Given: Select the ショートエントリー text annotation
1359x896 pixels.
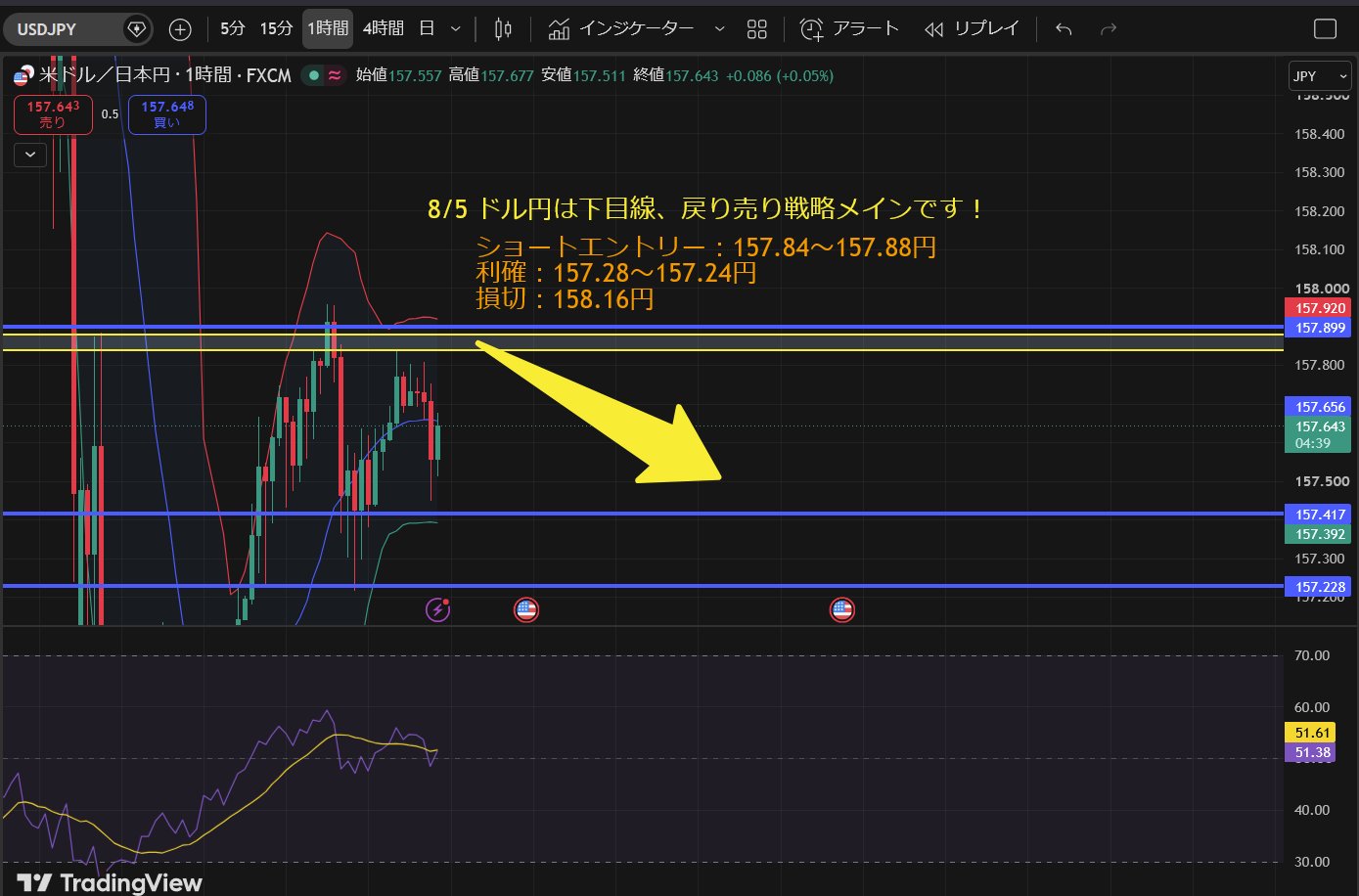Looking at the screenshot, I should [x=705, y=246].
